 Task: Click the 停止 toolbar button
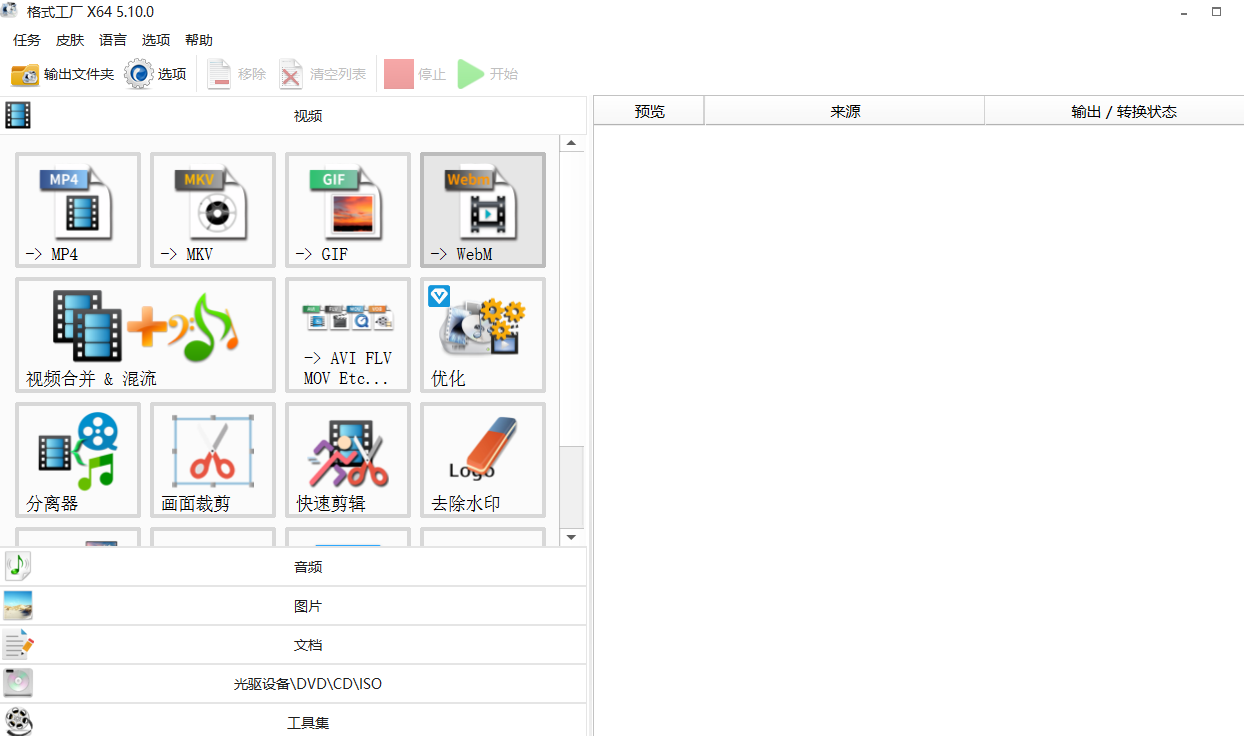tap(415, 74)
